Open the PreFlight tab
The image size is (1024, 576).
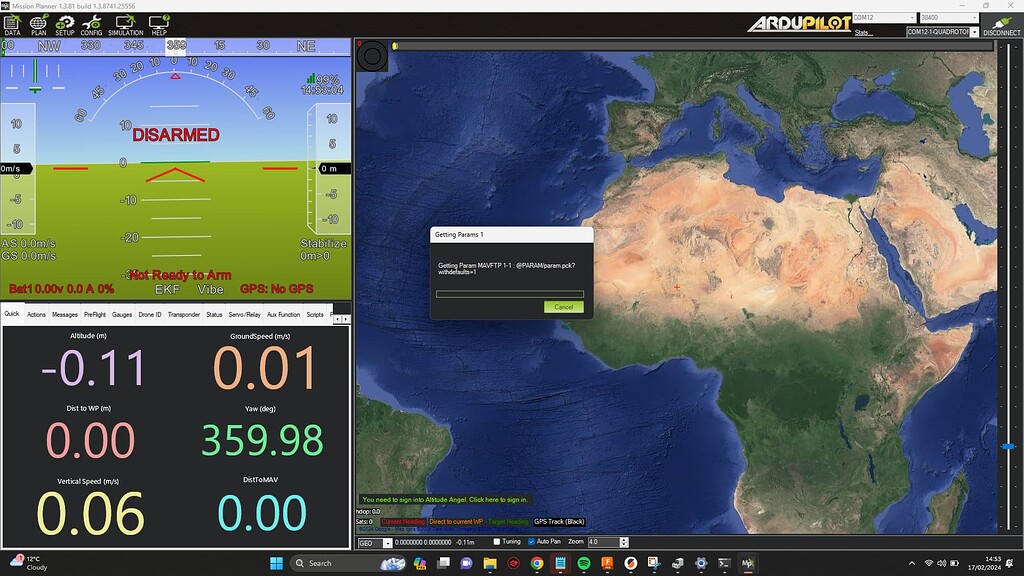pos(94,314)
